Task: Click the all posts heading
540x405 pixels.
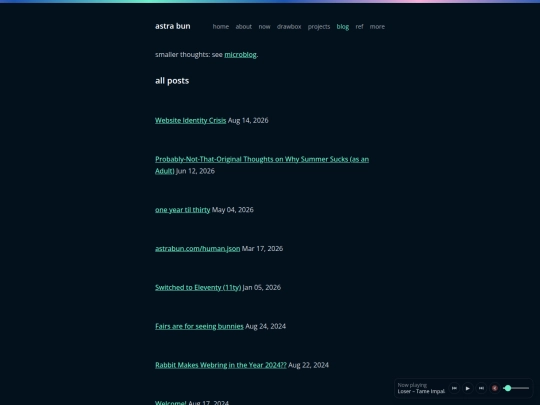Action: 172,81
